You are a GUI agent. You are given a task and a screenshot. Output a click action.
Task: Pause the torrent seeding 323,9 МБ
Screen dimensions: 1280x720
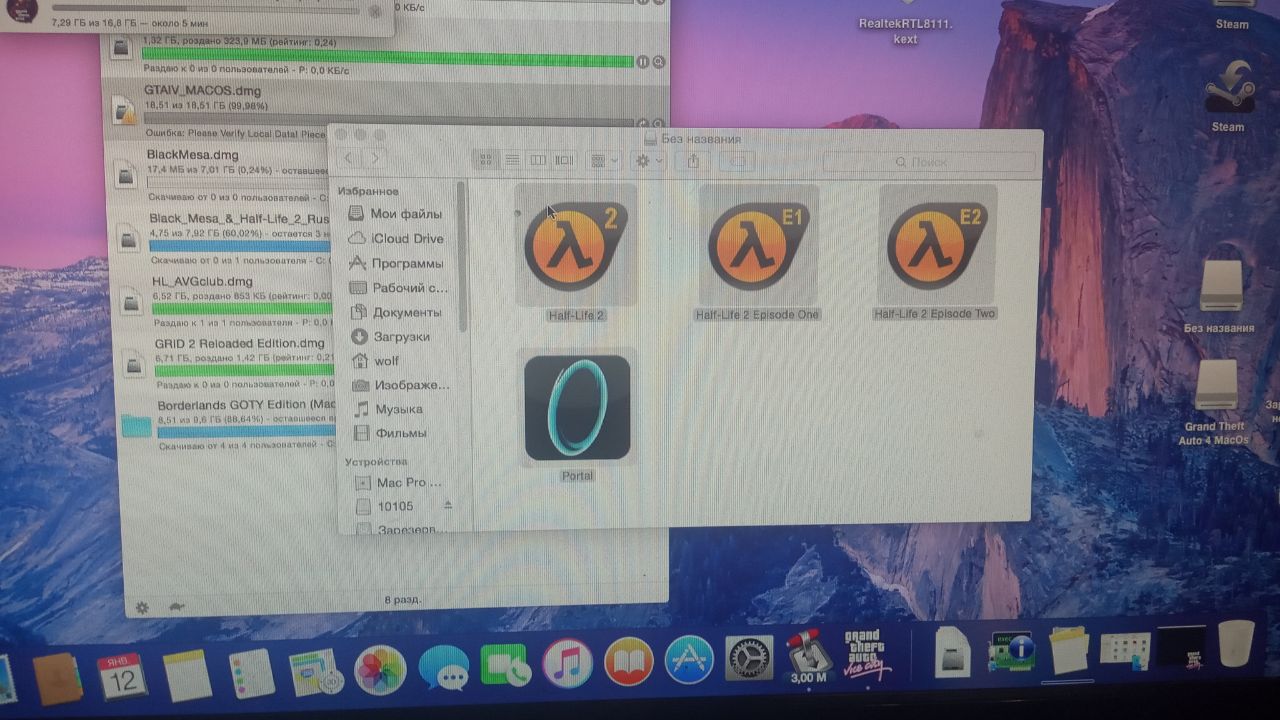point(642,61)
